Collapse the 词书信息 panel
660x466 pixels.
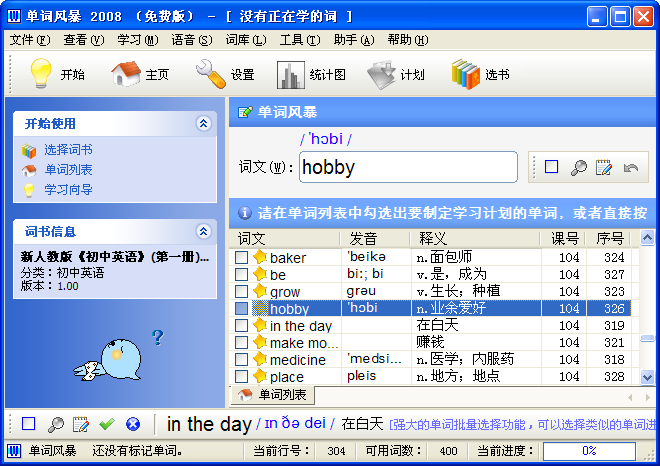(x=203, y=232)
